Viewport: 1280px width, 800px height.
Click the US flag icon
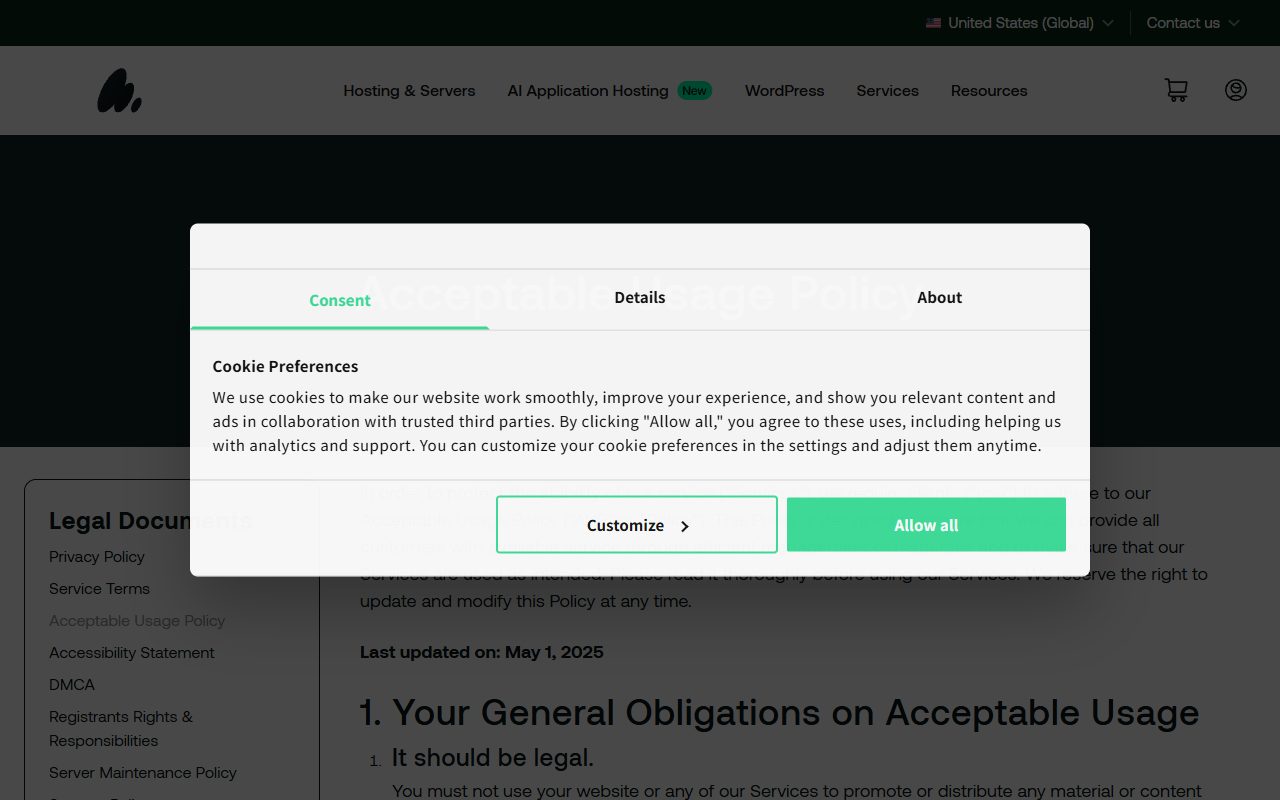click(933, 23)
